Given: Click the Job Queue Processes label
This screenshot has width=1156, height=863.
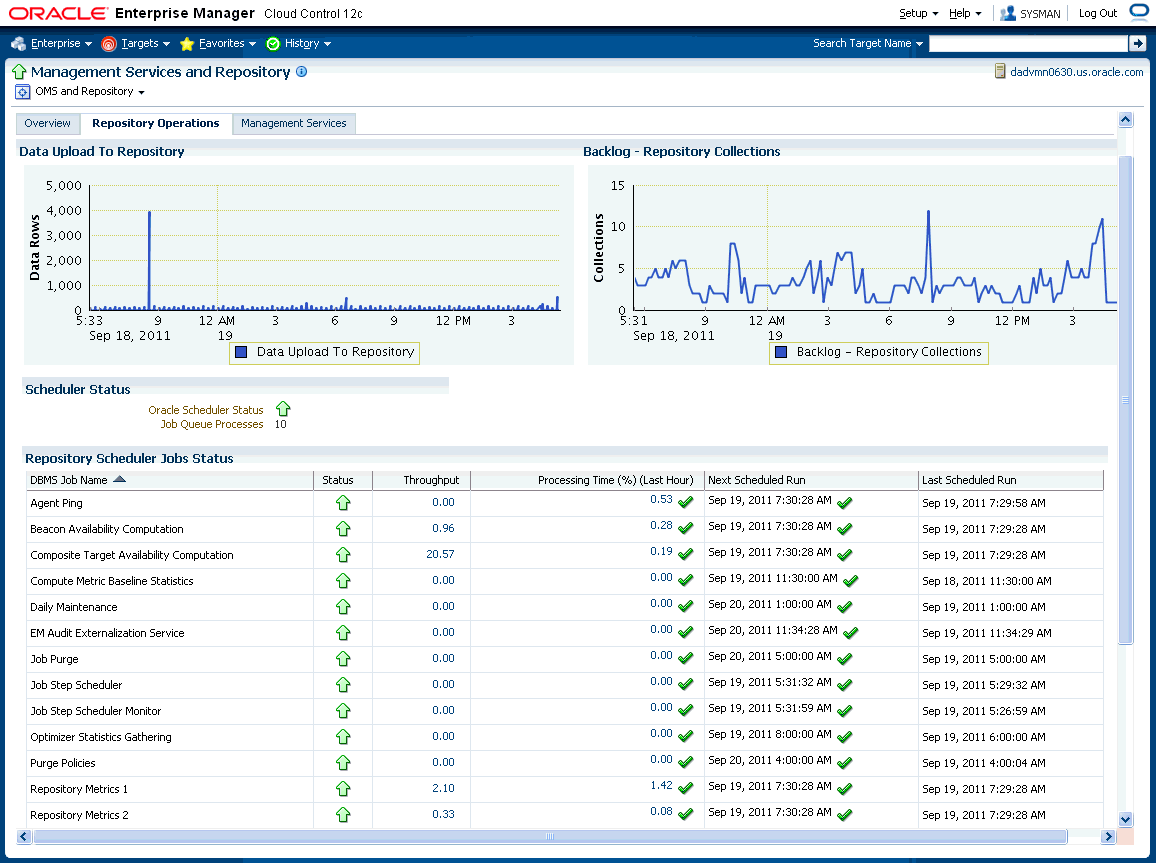Looking at the screenshot, I should click(x=212, y=424).
